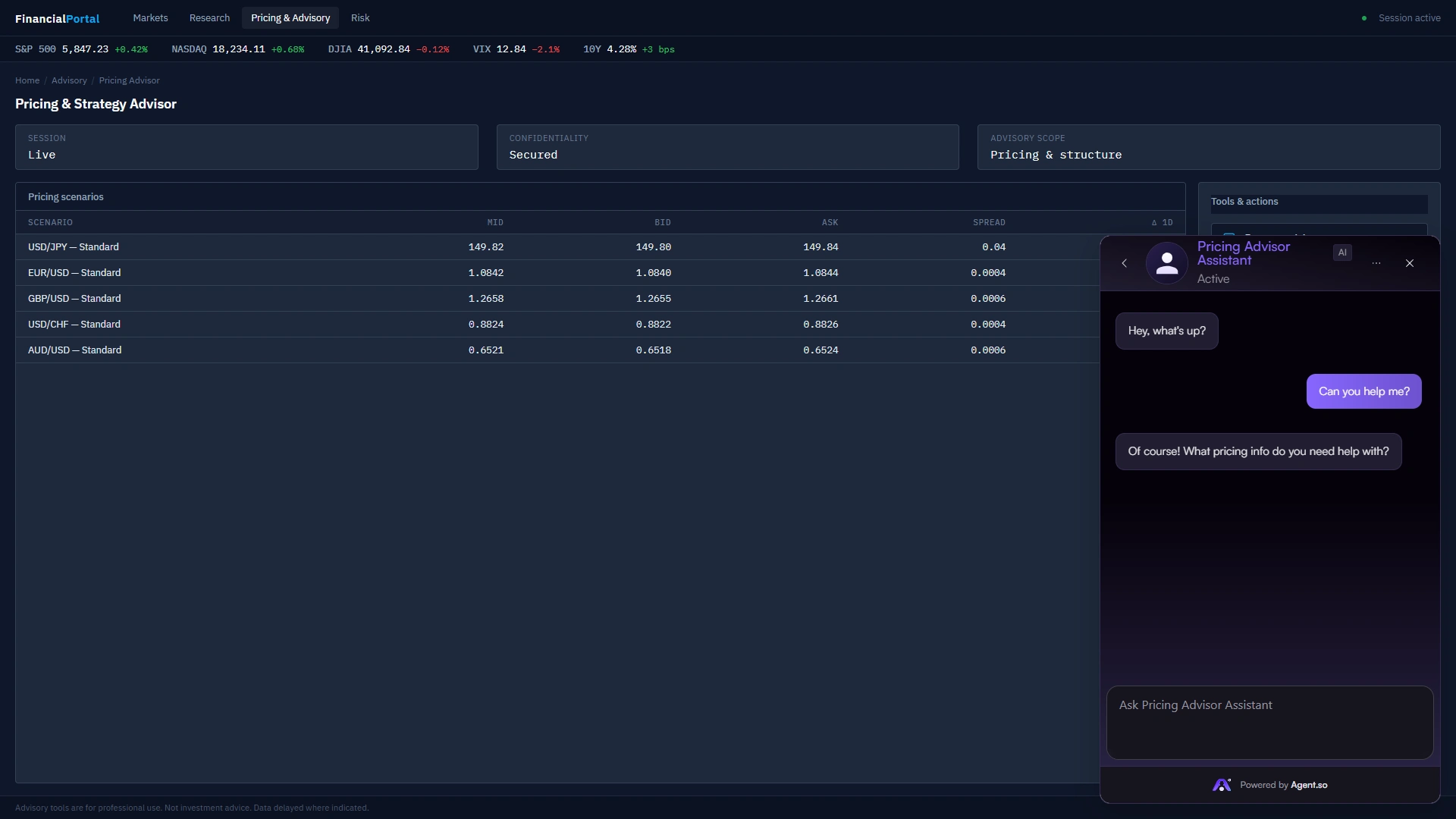Sort by the MID column header

click(x=495, y=222)
